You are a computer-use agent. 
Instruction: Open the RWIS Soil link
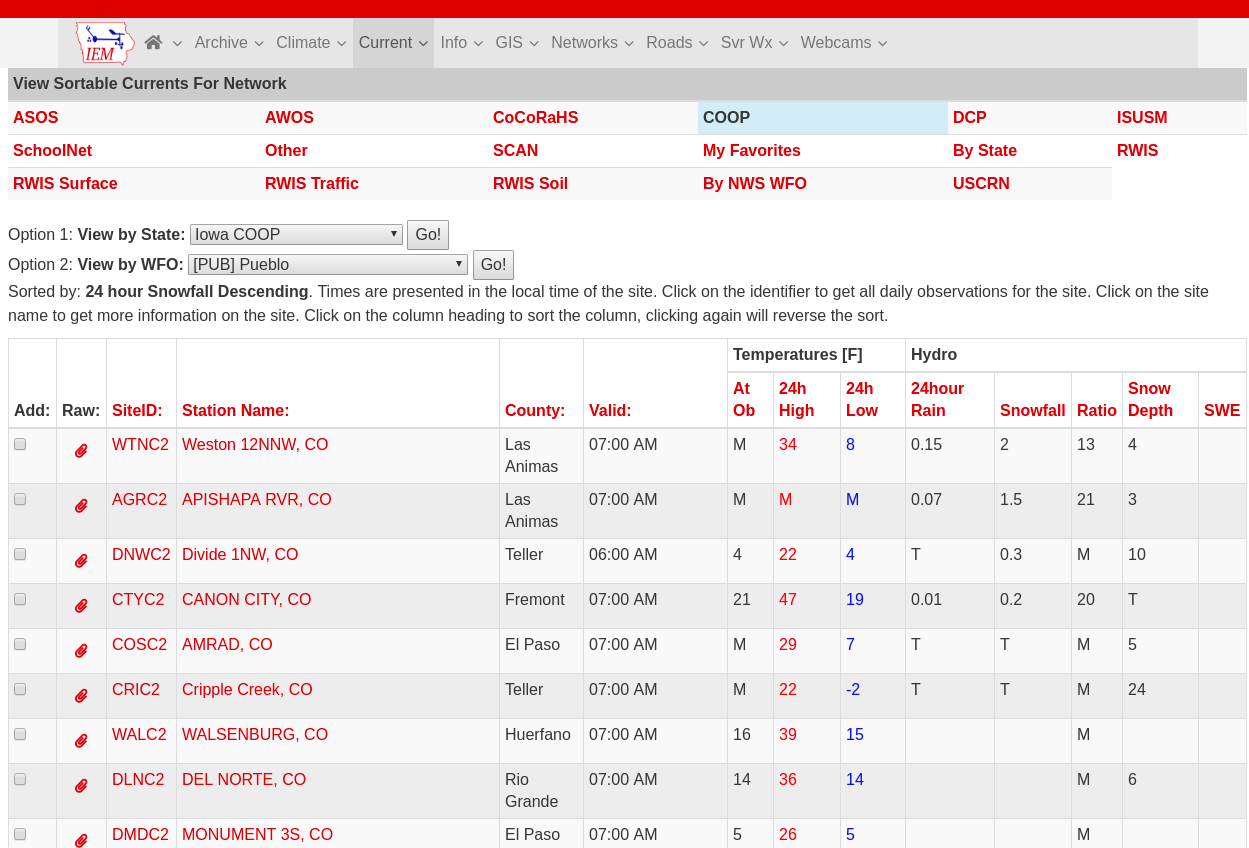pyautogui.click(x=530, y=184)
